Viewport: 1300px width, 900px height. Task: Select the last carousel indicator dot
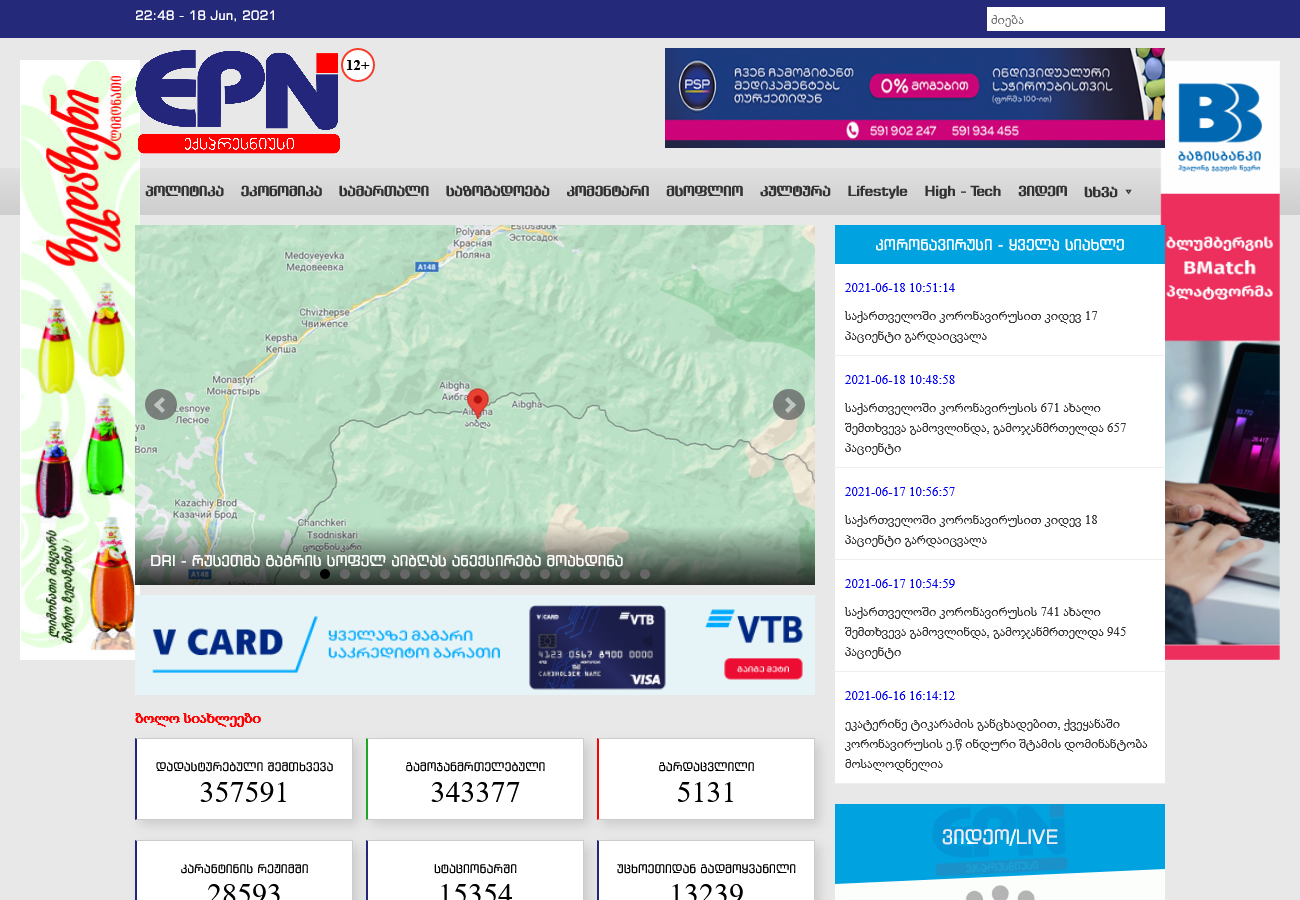tap(645, 574)
